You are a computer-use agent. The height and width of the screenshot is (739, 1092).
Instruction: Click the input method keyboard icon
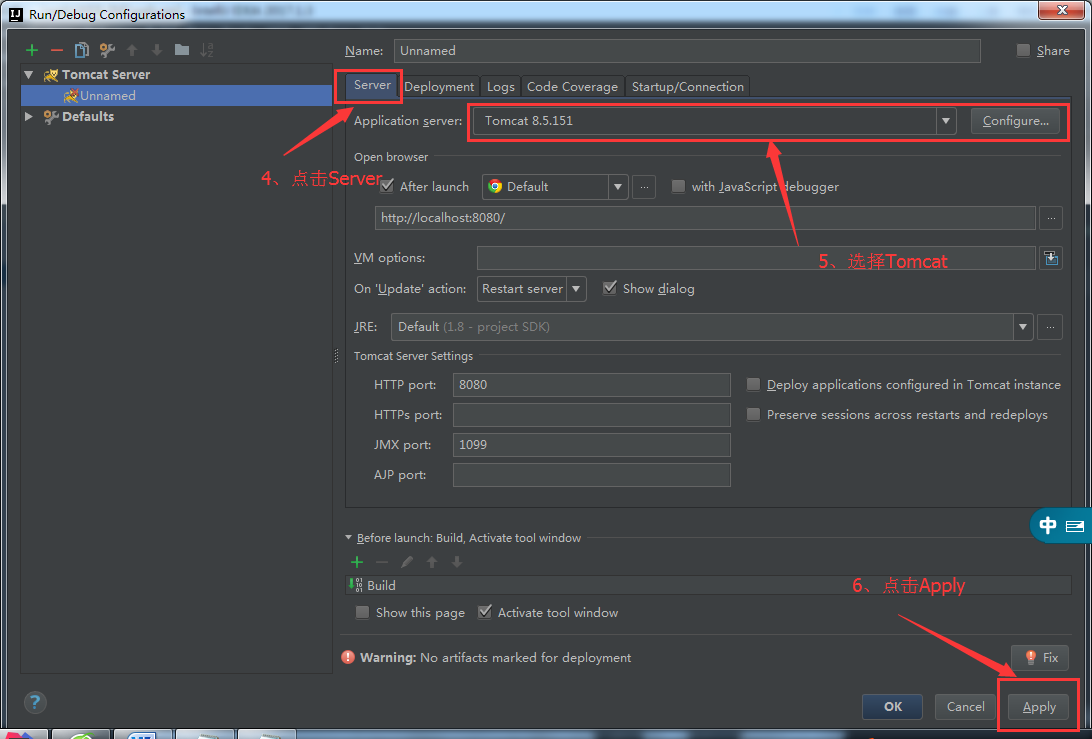1075,526
